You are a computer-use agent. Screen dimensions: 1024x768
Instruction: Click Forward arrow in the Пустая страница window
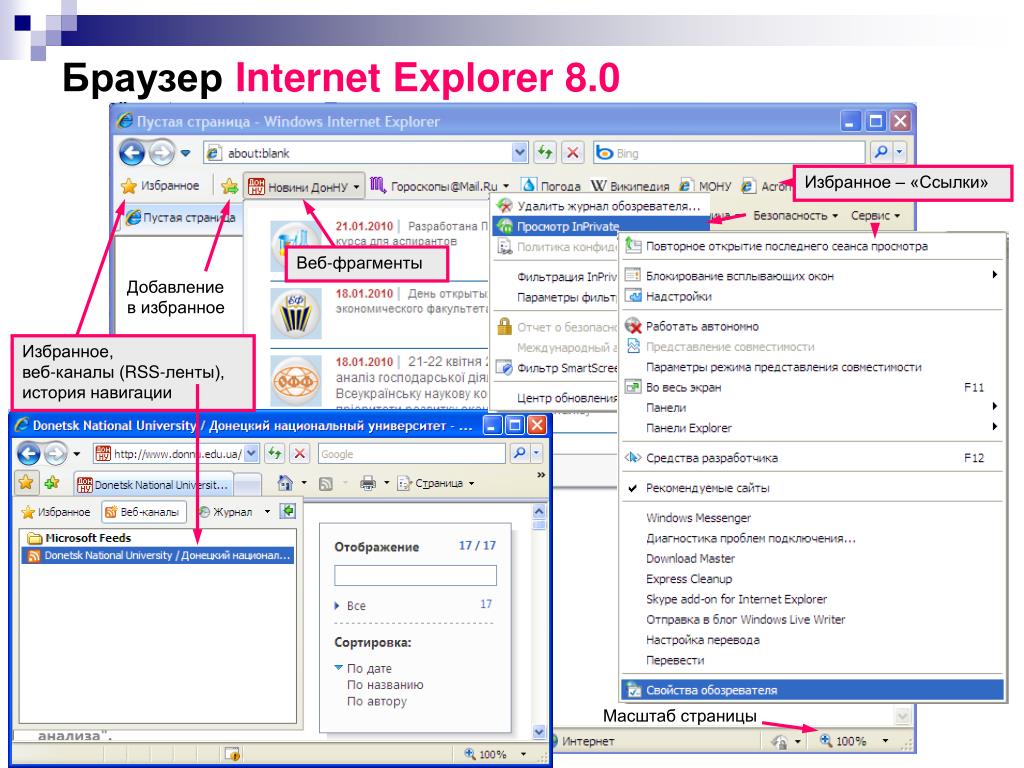tap(161, 153)
